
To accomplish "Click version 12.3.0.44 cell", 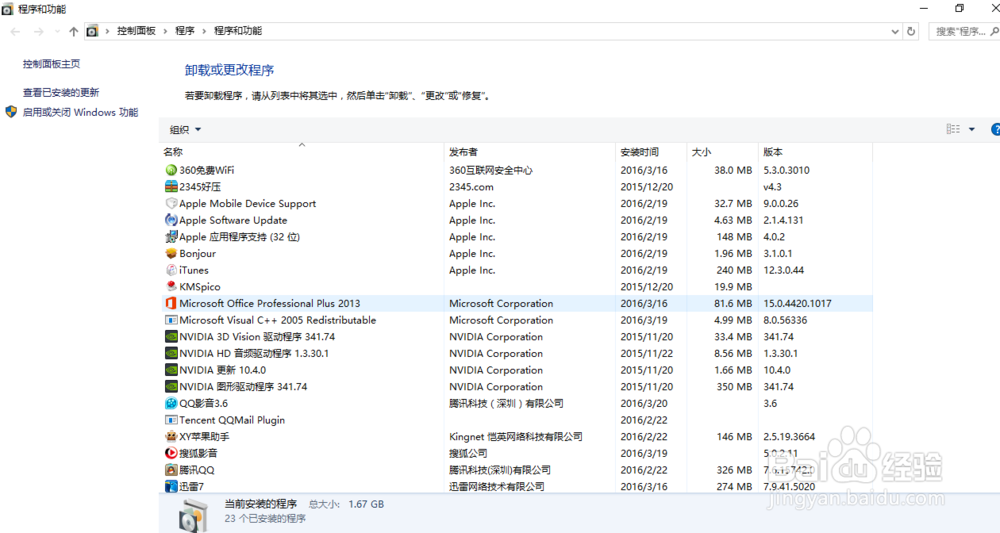I will [x=784, y=270].
